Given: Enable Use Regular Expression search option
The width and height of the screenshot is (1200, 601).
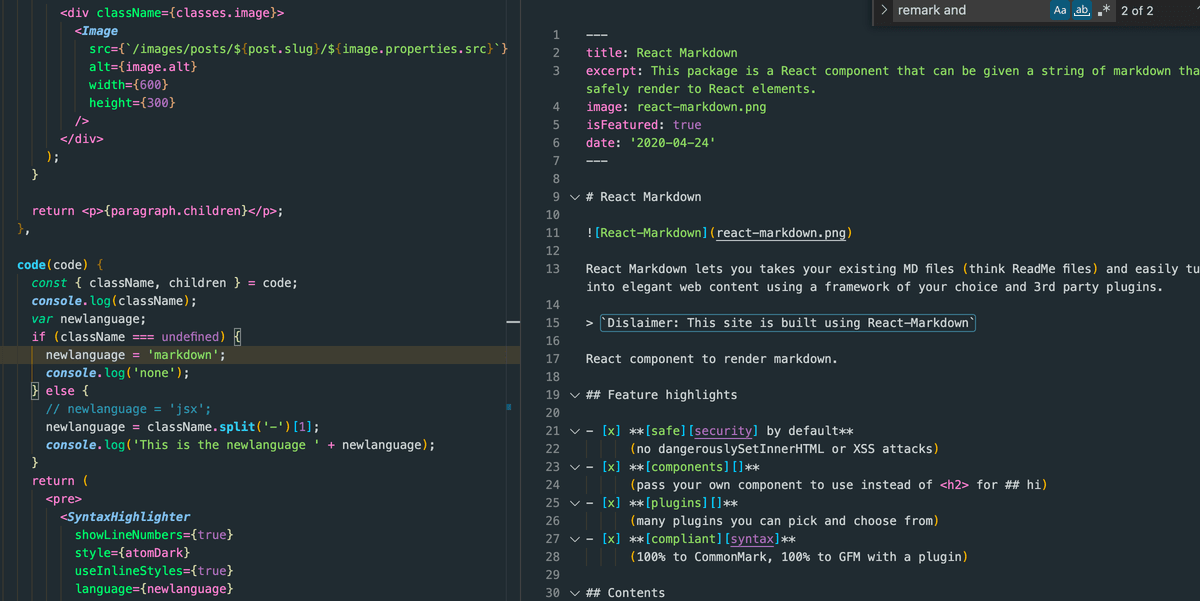Looking at the screenshot, I should (x=1102, y=10).
